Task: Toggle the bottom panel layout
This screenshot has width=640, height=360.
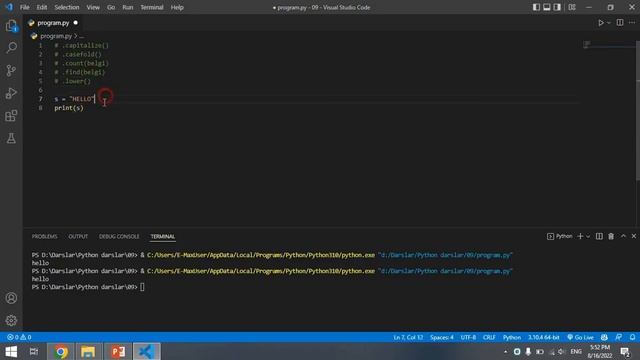Action: point(547,7)
